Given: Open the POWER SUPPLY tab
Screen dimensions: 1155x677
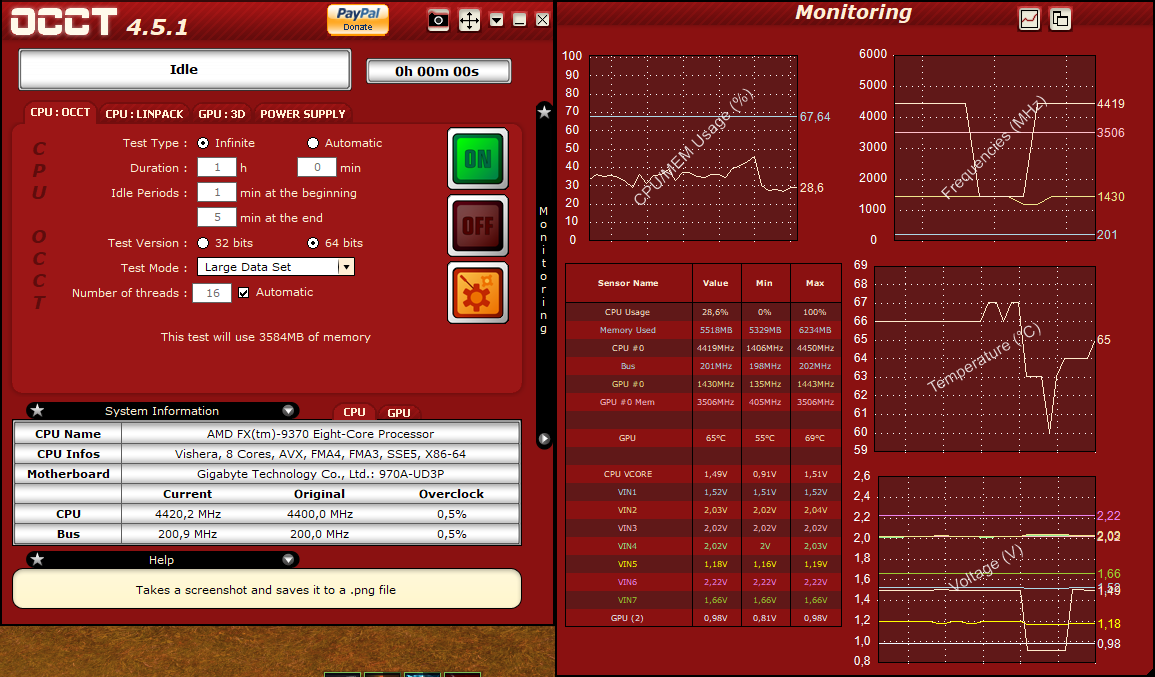Looking at the screenshot, I should coord(303,114).
